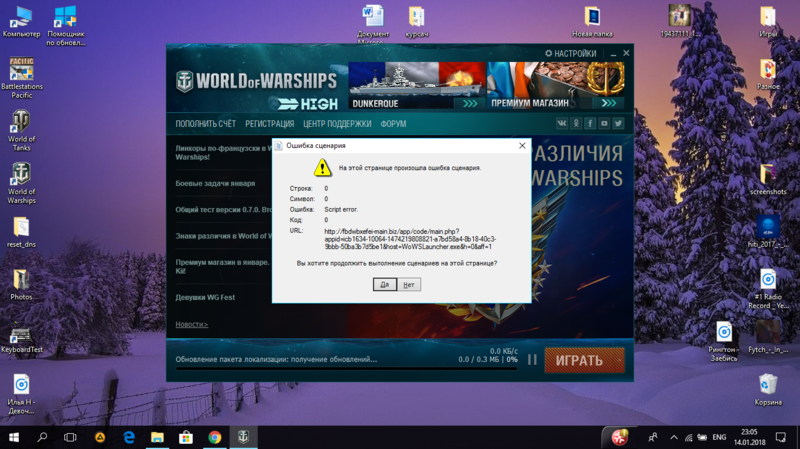Screen dimensions: 800x449
Task: Open the DUNKERQUE banner
Action: coord(417,86)
